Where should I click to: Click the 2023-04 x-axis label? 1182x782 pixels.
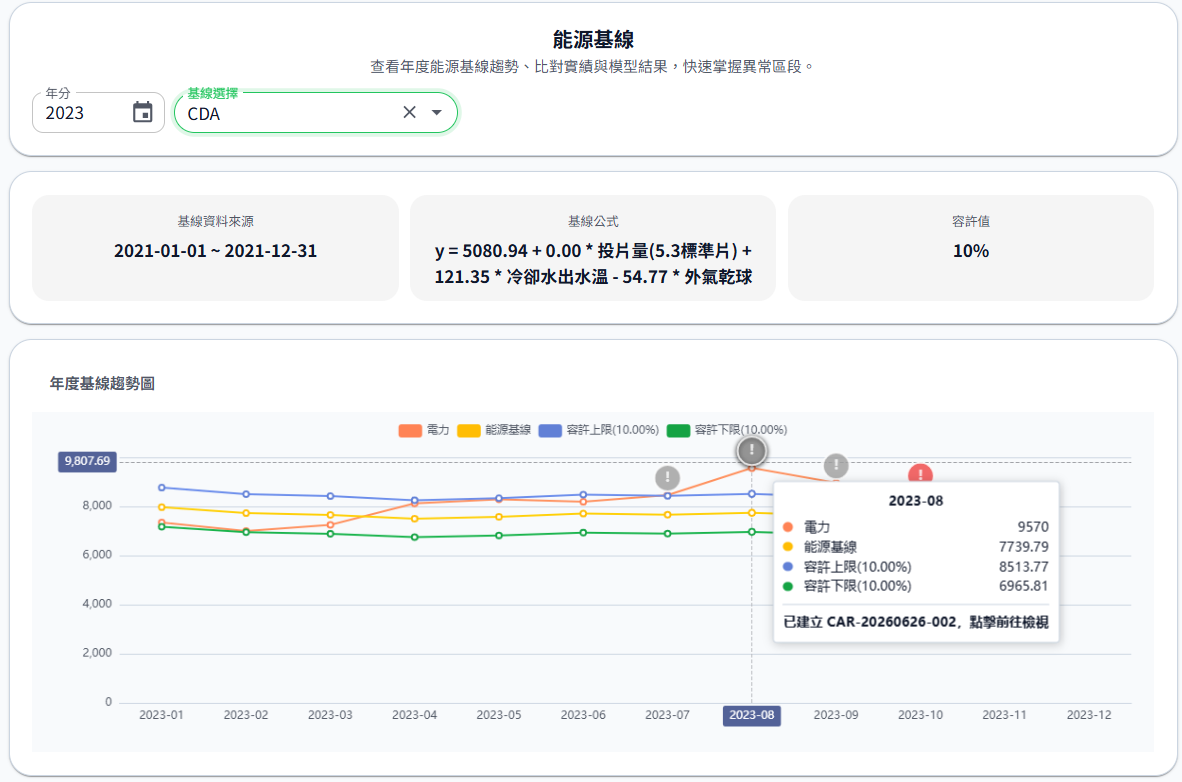point(415,715)
